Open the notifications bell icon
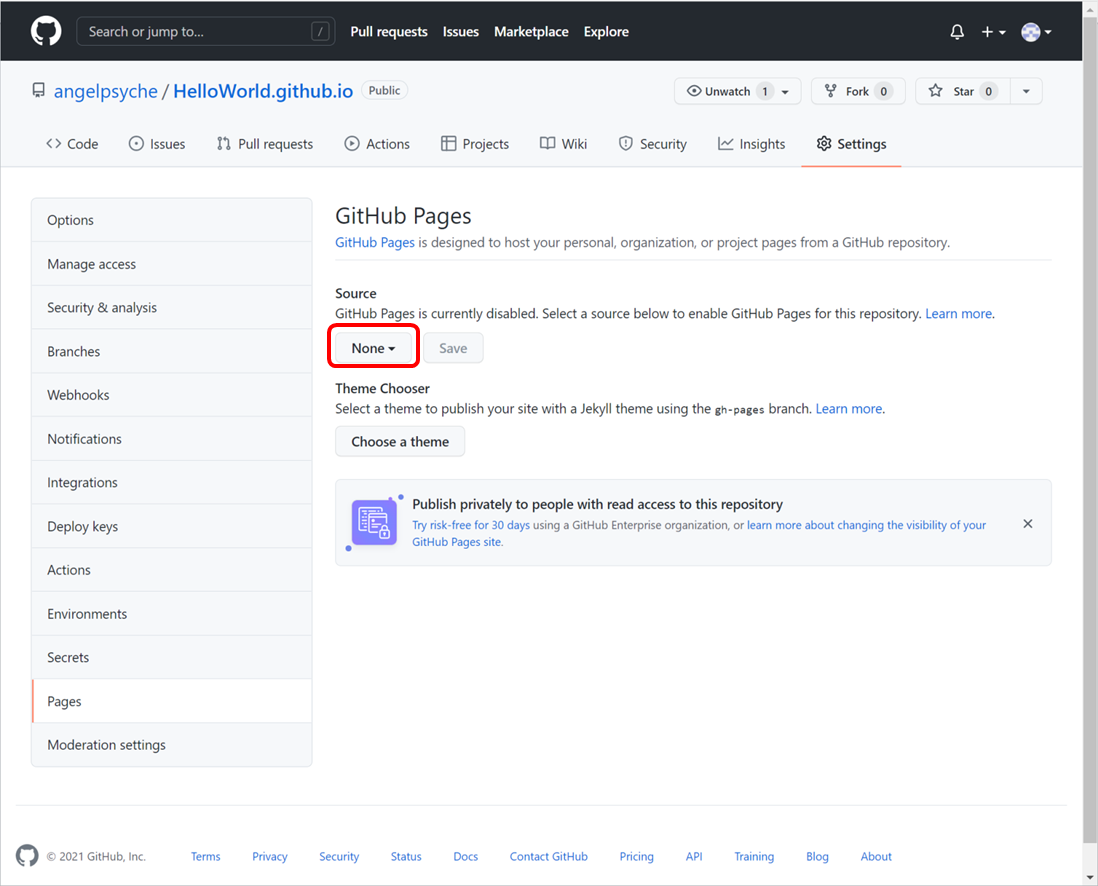 [957, 32]
